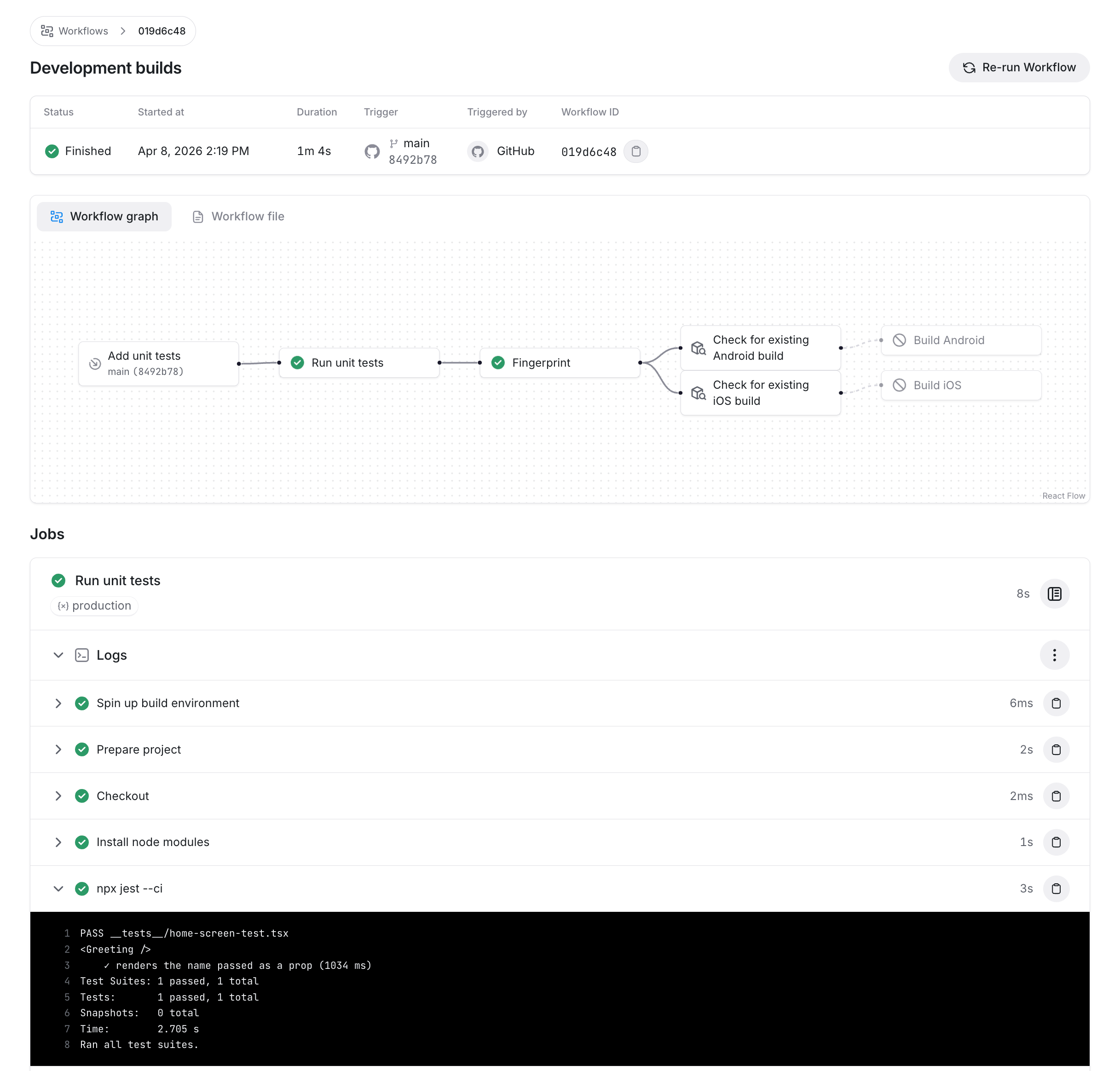Image resolution: width=1120 pixels, height=1071 pixels.
Task: Click the skipped icon on Build iOS
Action: pyautogui.click(x=899, y=386)
